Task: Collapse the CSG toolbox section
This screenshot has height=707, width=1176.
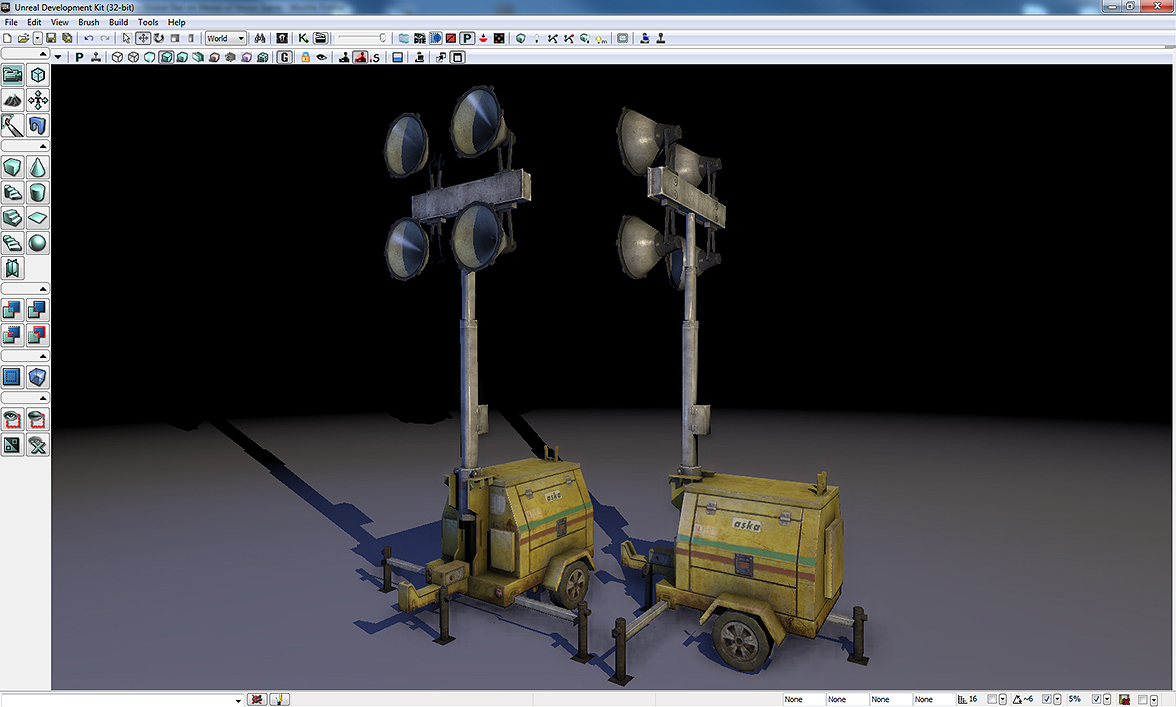Action: pyautogui.click(x=26, y=289)
